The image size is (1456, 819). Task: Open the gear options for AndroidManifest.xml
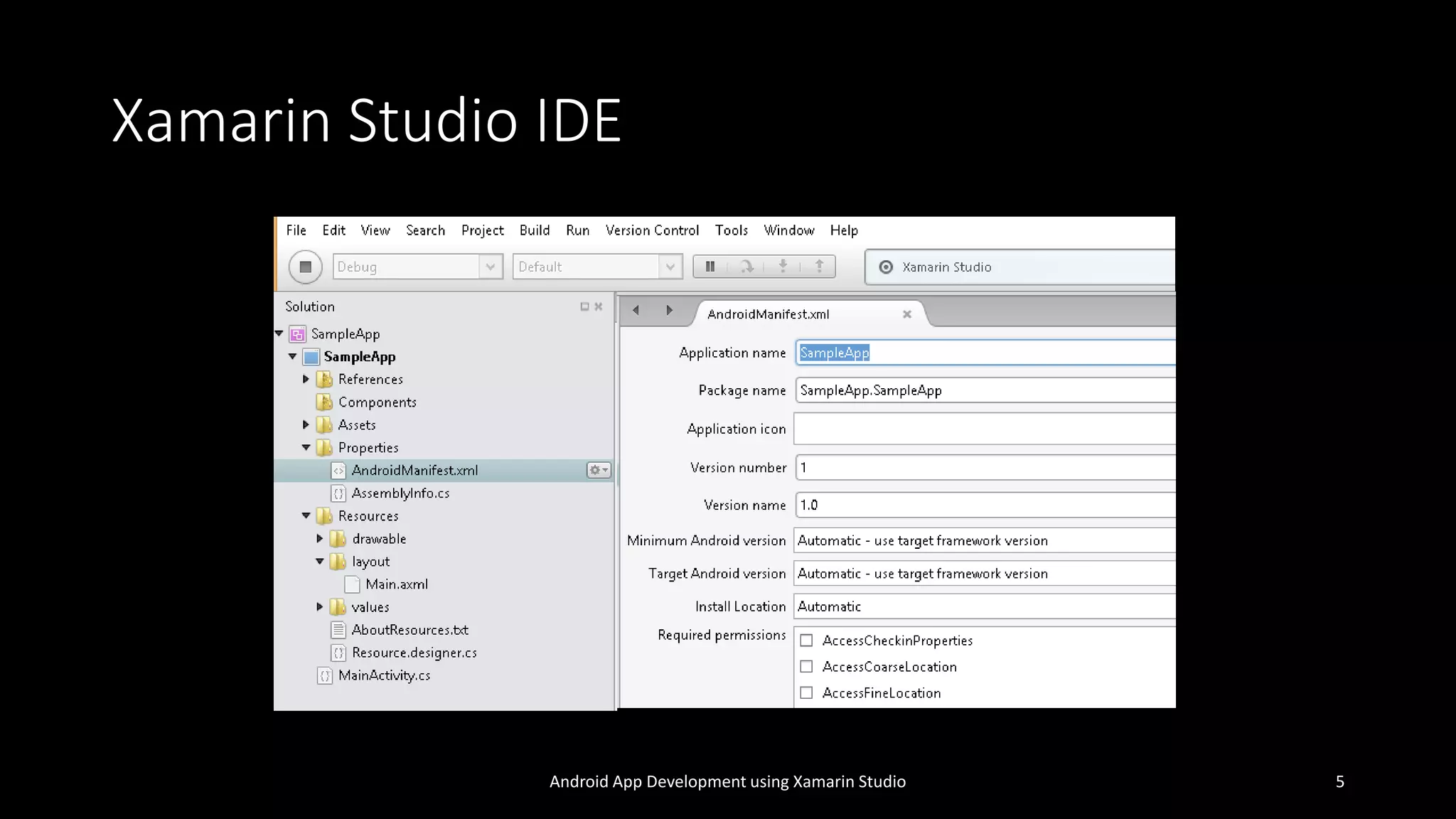coord(599,470)
